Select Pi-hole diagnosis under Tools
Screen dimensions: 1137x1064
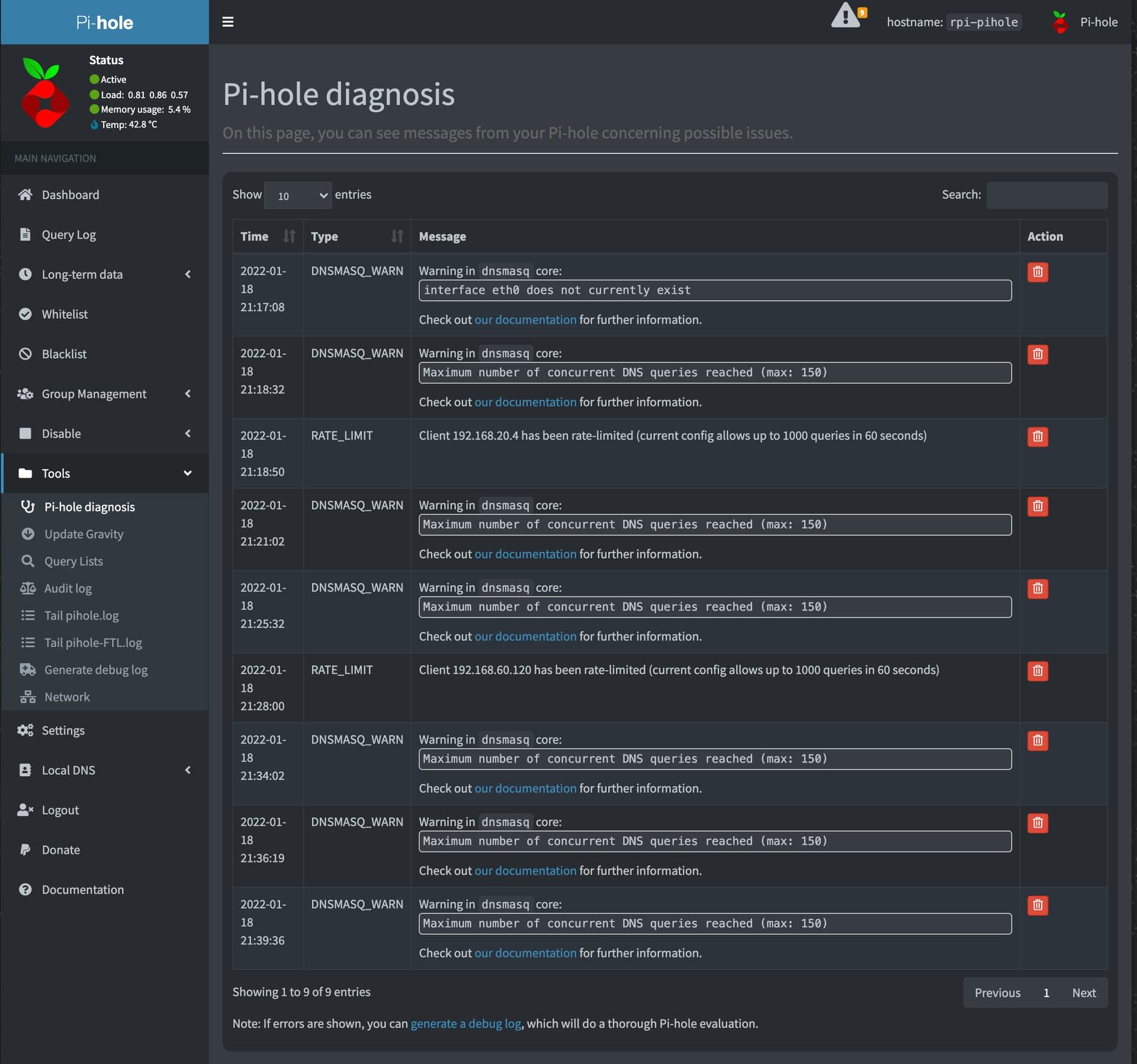point(105,507)
